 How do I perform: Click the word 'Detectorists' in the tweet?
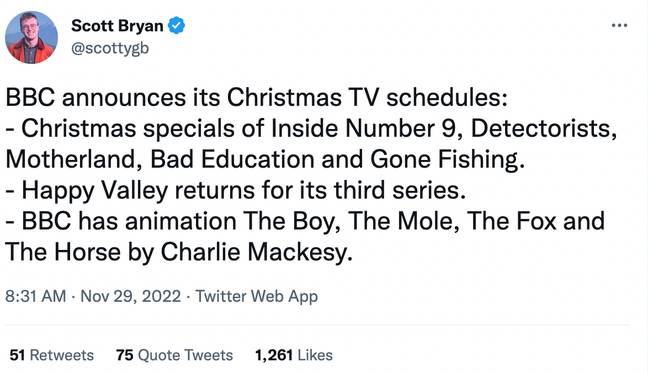point(544,129)
